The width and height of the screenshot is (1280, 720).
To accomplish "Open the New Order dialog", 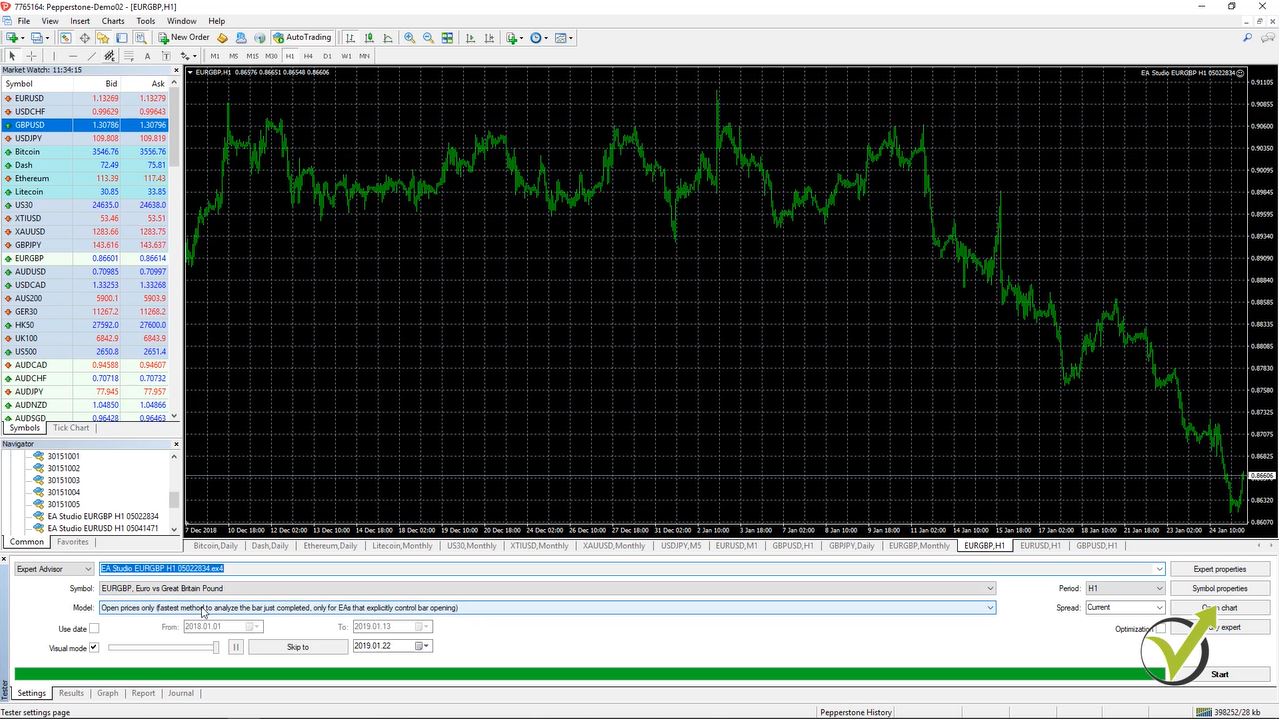I will 185,37.
